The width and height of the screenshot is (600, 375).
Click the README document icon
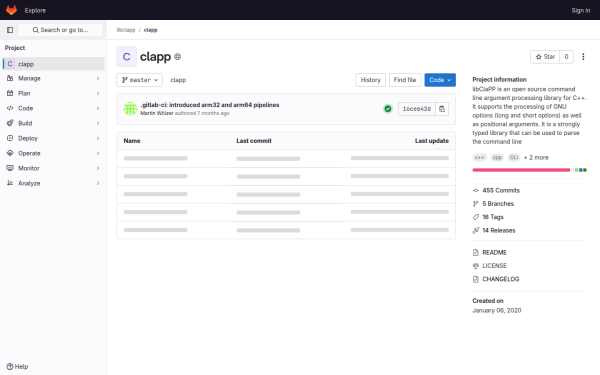(476, 253)
